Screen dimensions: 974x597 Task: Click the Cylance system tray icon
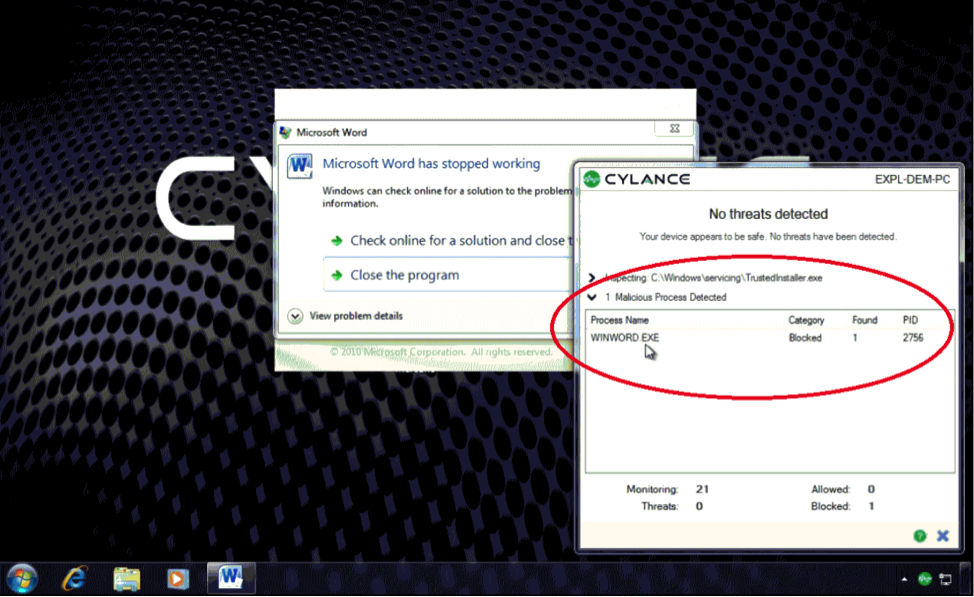click(x=925, y=578)
